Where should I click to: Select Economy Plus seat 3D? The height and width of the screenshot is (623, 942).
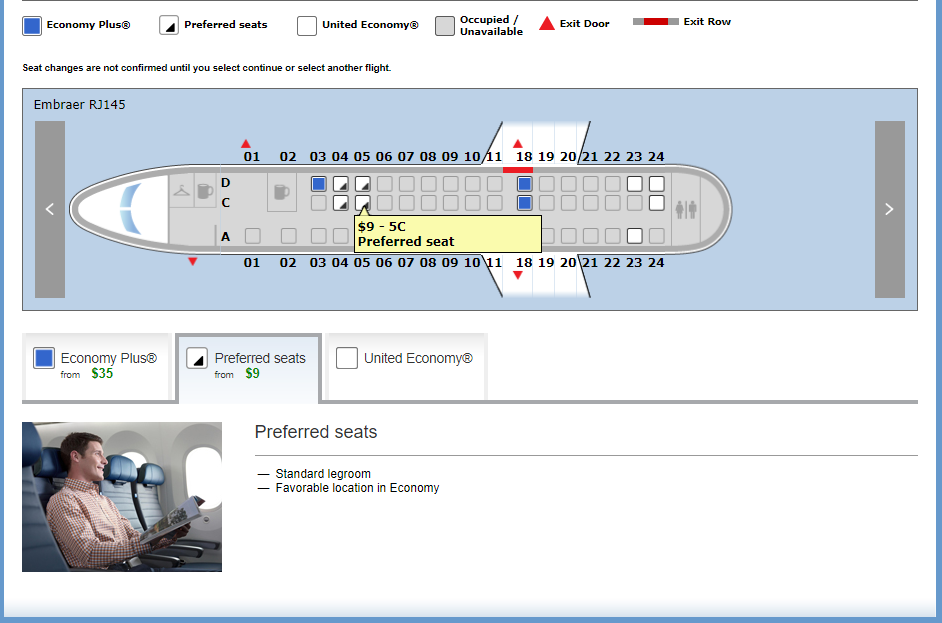click(318, 184)
